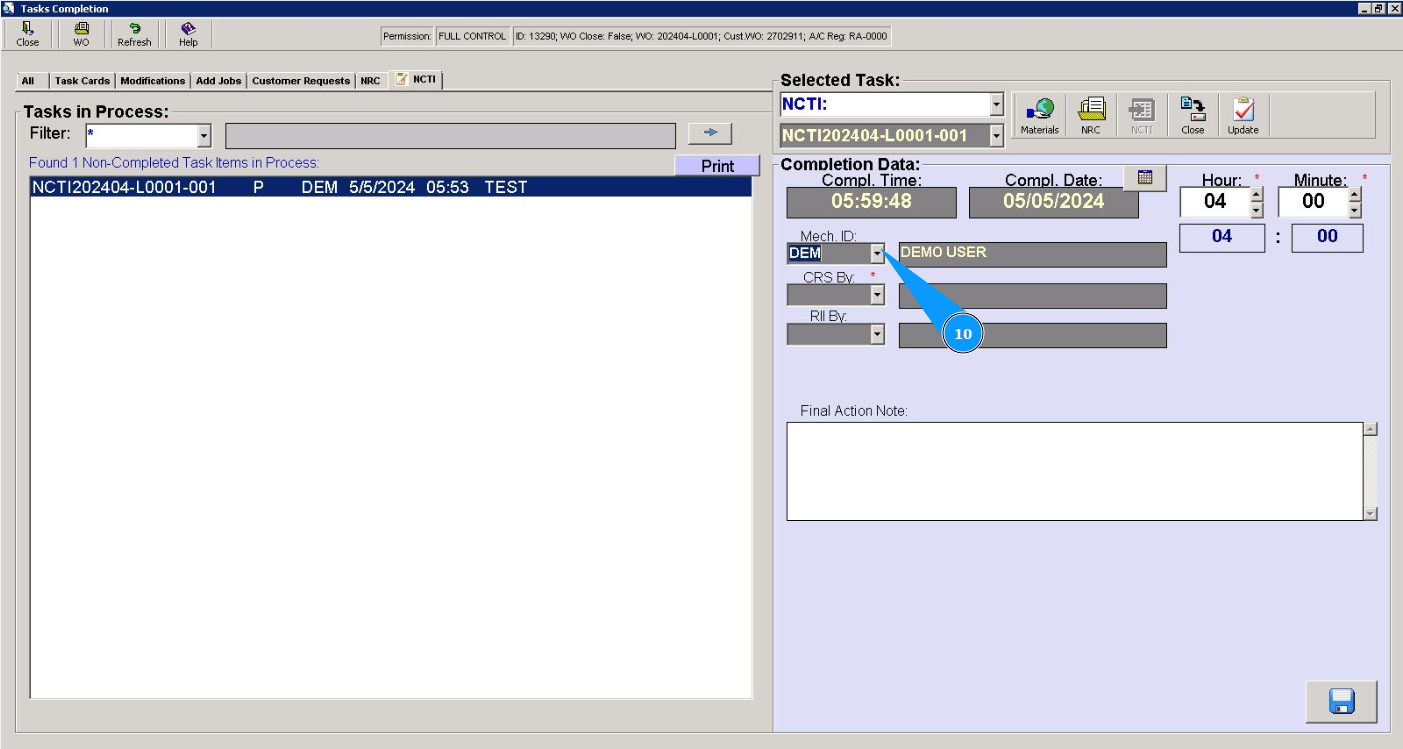Click the Close toolbar icon at top left
The width and height of the screenshot is (1403, 749).
28,35
